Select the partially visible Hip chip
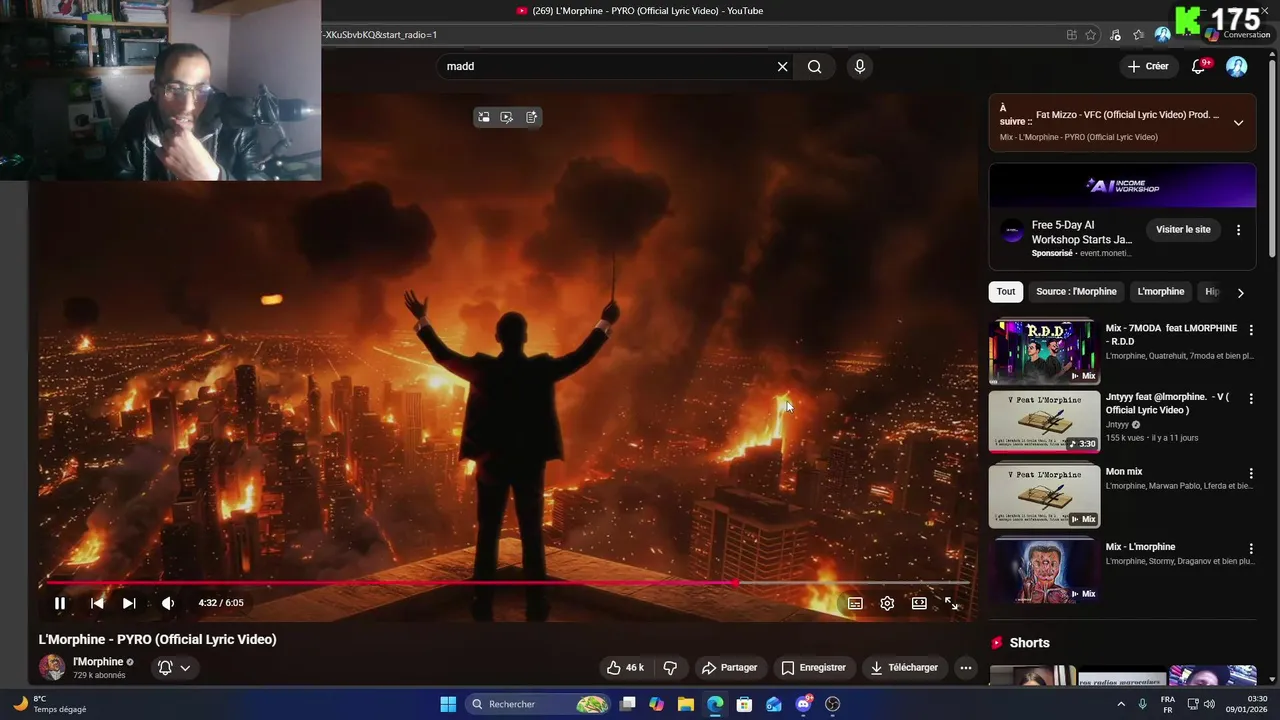 tap(1210, 292)
